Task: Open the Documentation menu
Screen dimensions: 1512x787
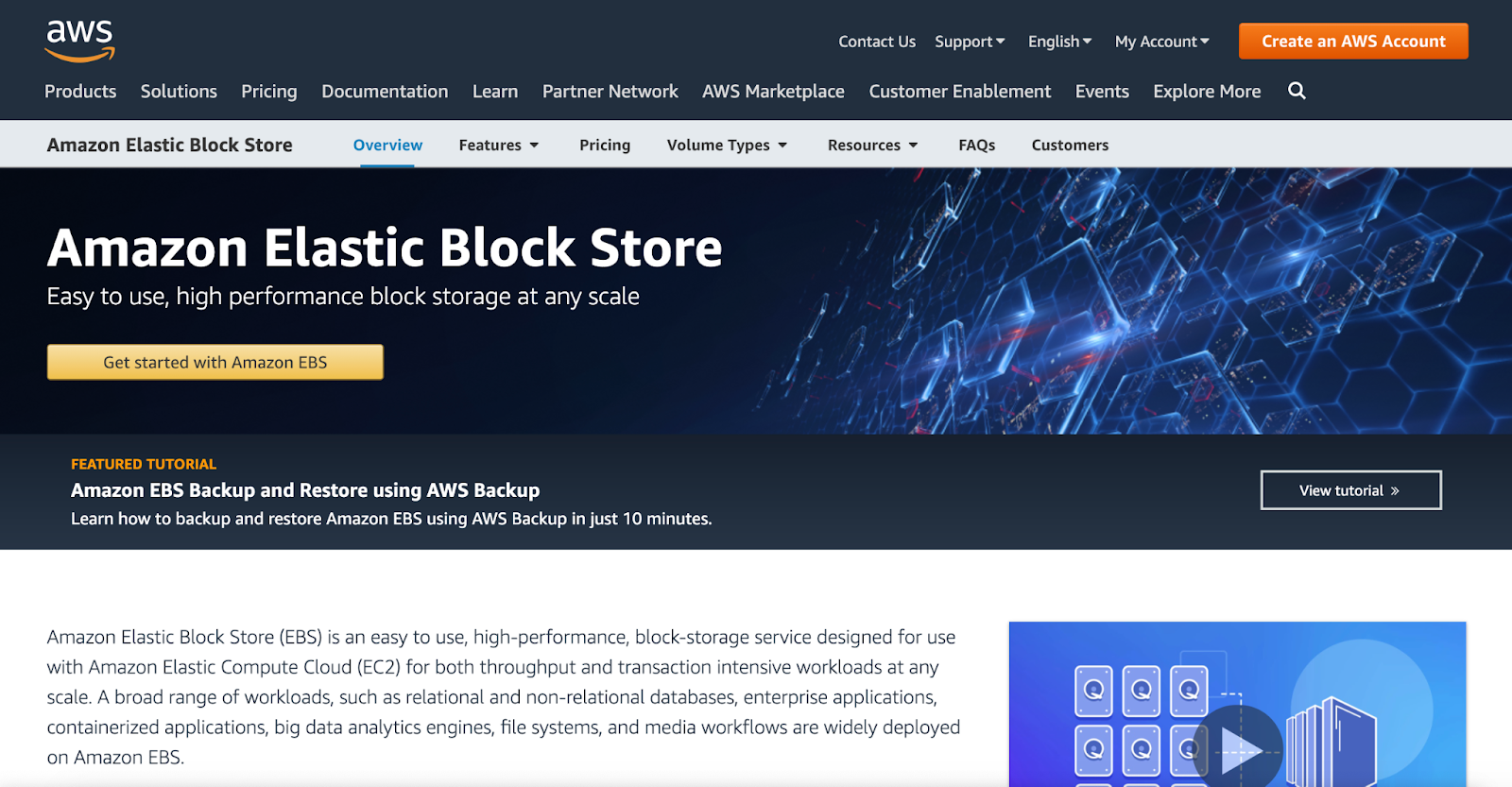Action: click(x=385, y=92)
